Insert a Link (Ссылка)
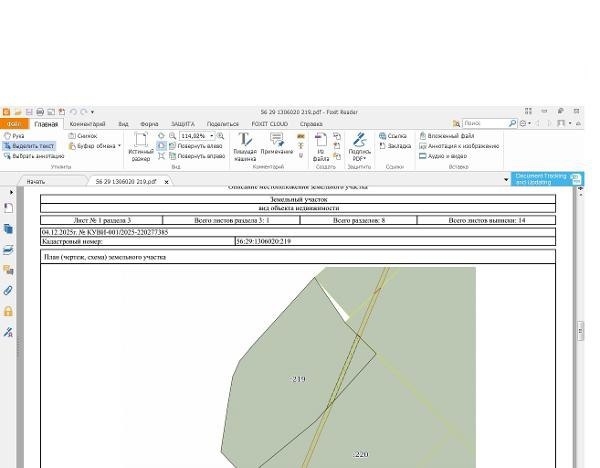The width and height of the screenshot is (600, 468). 392,136
